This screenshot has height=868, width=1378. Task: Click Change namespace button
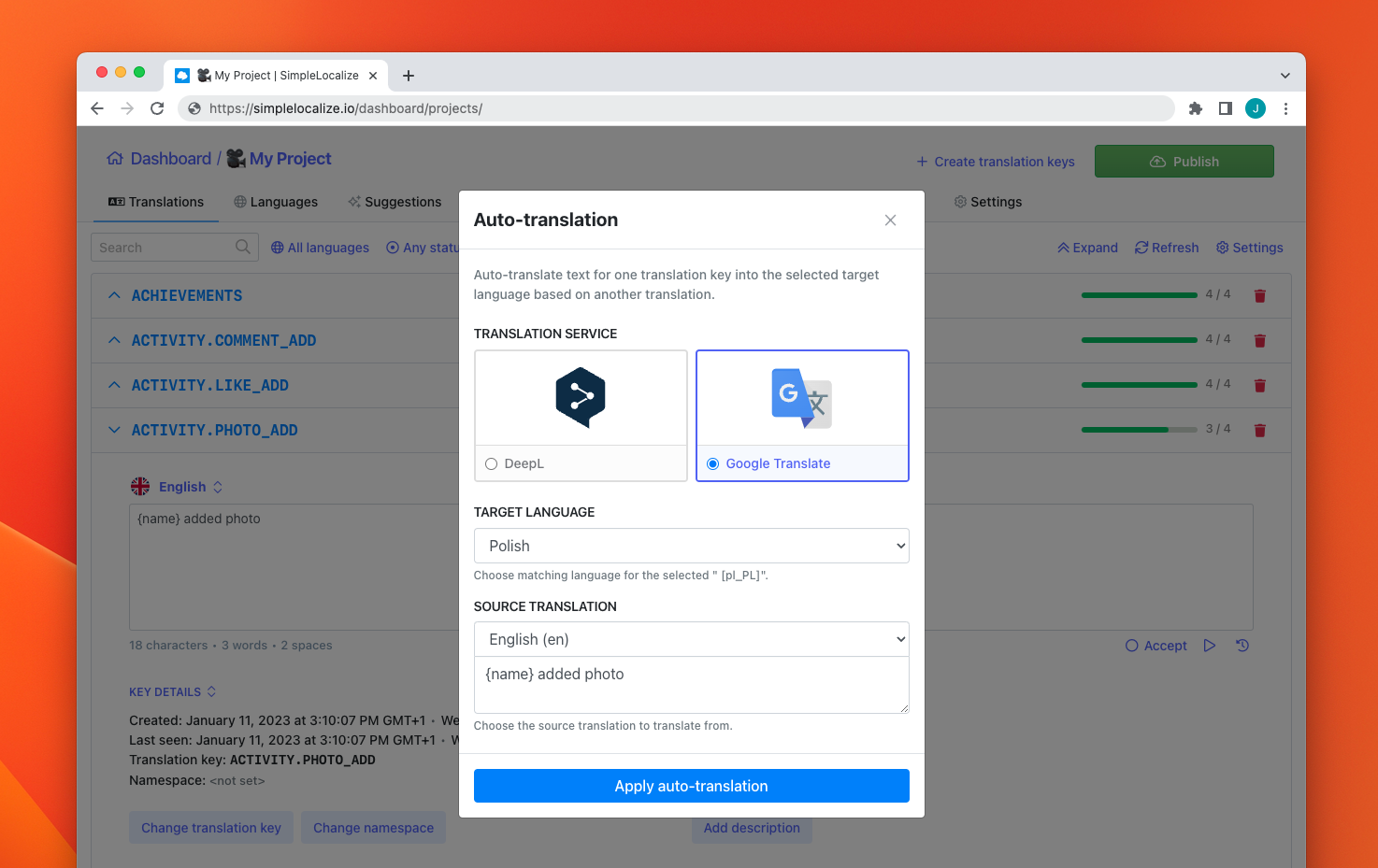[x=373, y=828]
